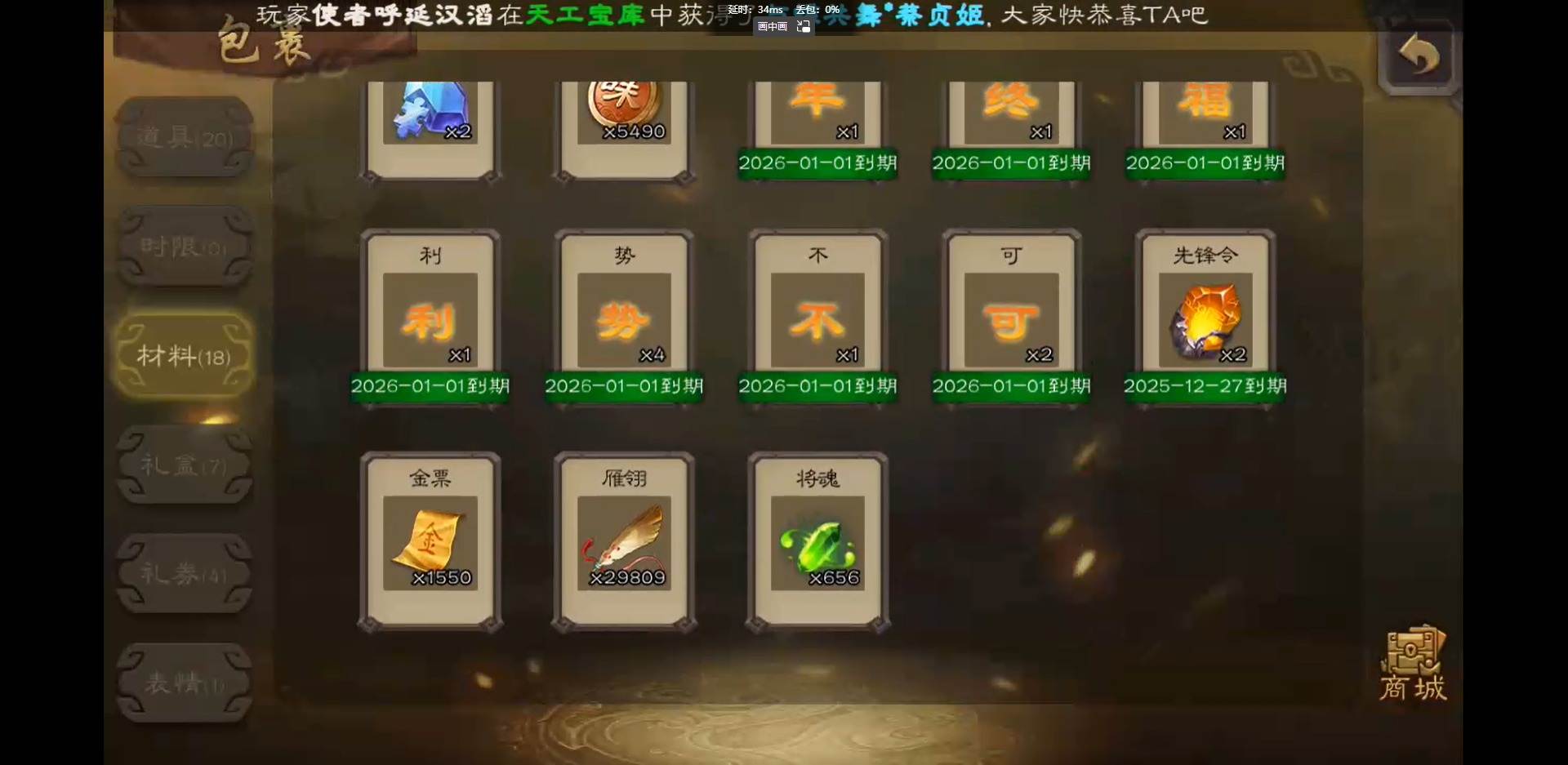Click the expiry date under the 终 card

pos(1011,162)
